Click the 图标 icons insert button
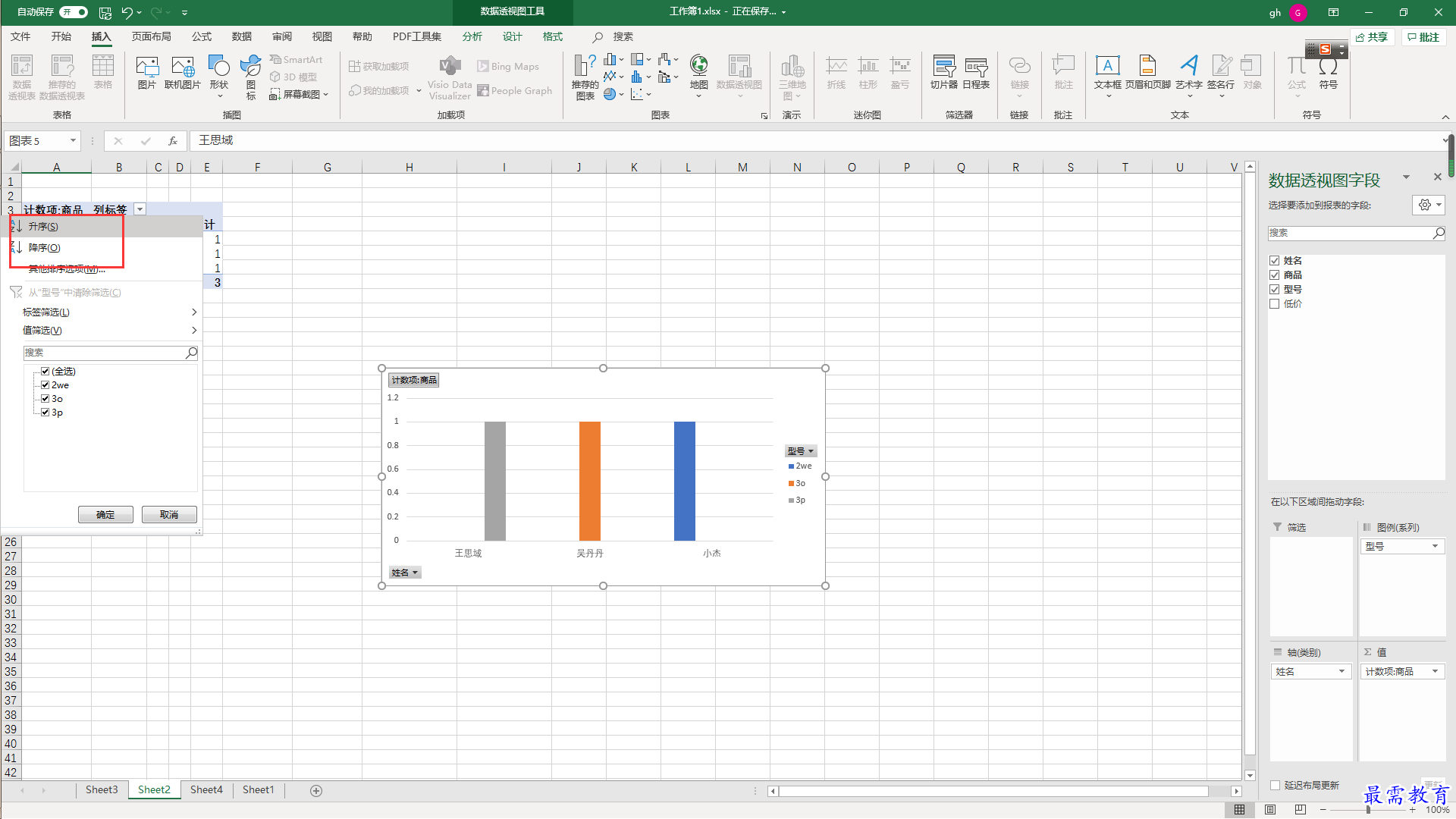Screen dimensions: 1456x819 [251, 76]
